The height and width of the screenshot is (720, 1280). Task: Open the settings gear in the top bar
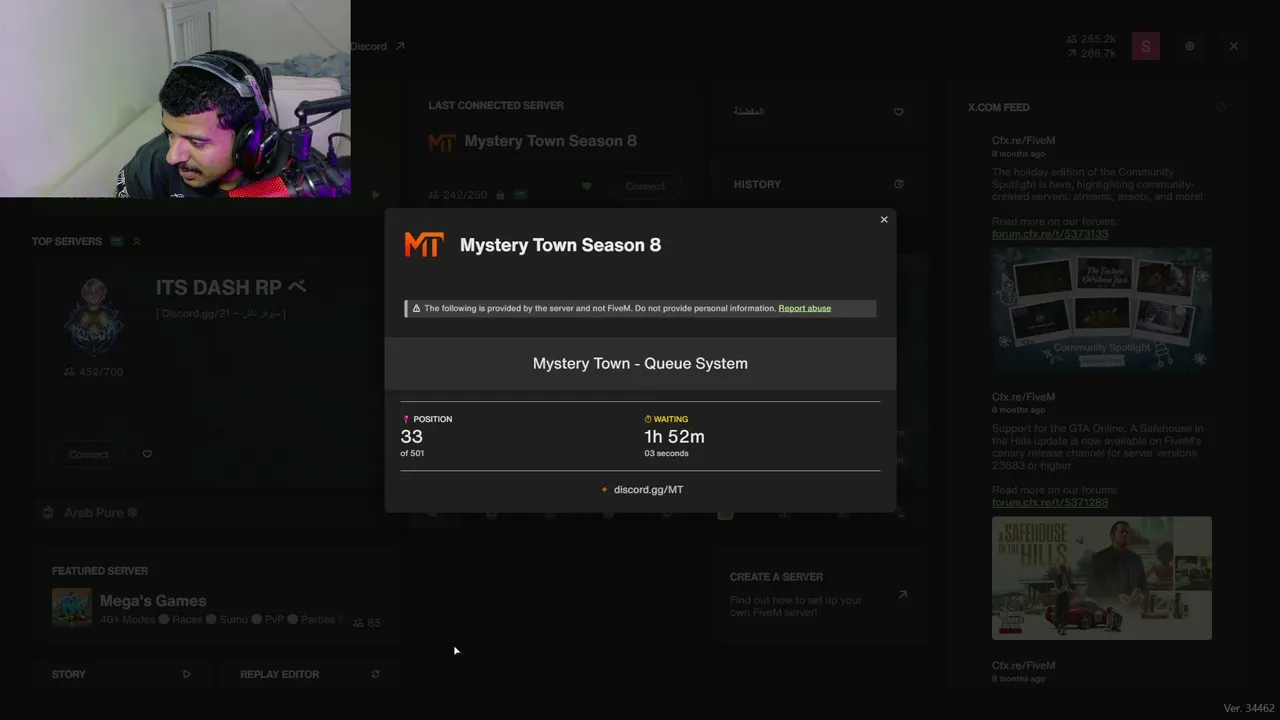(1190, 46)
